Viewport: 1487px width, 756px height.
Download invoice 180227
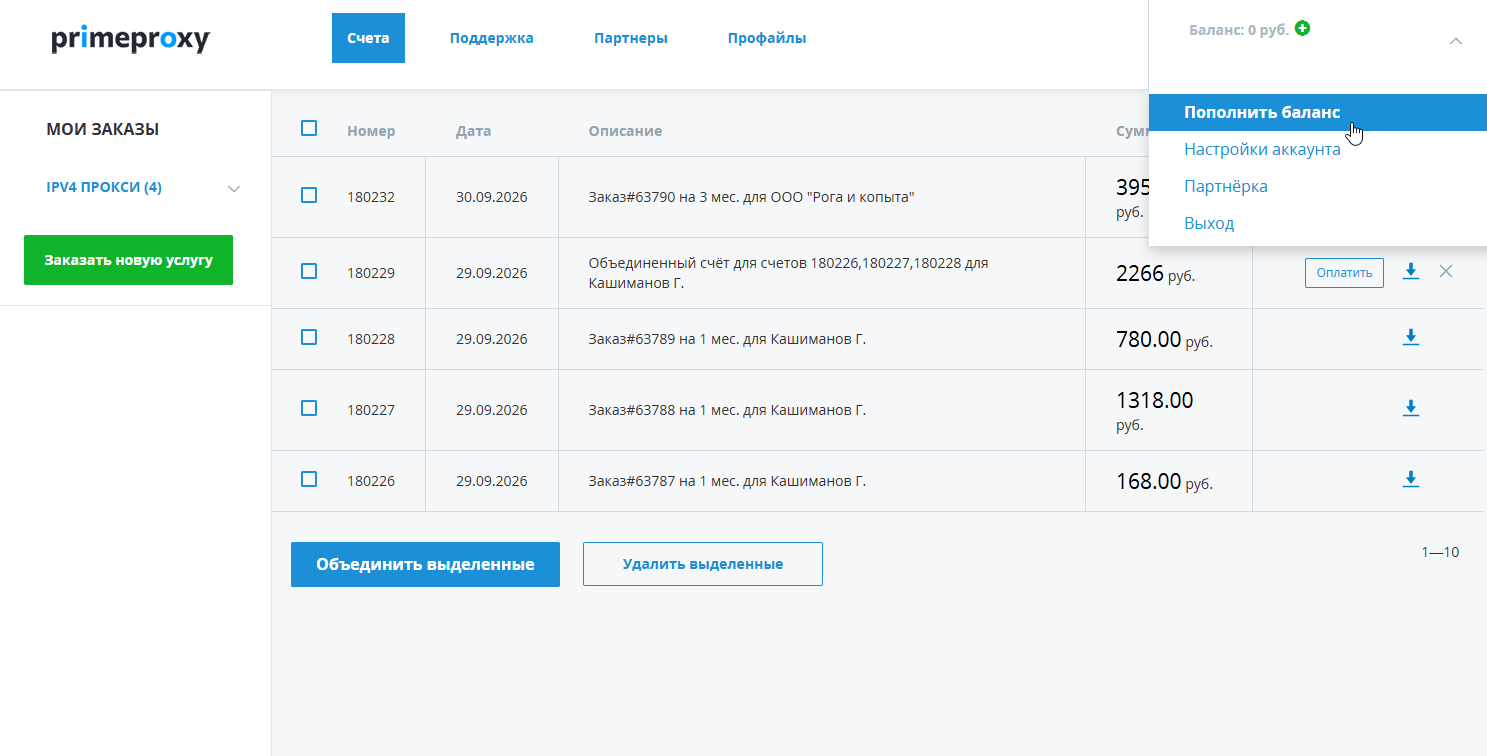tap(1411, 407)
